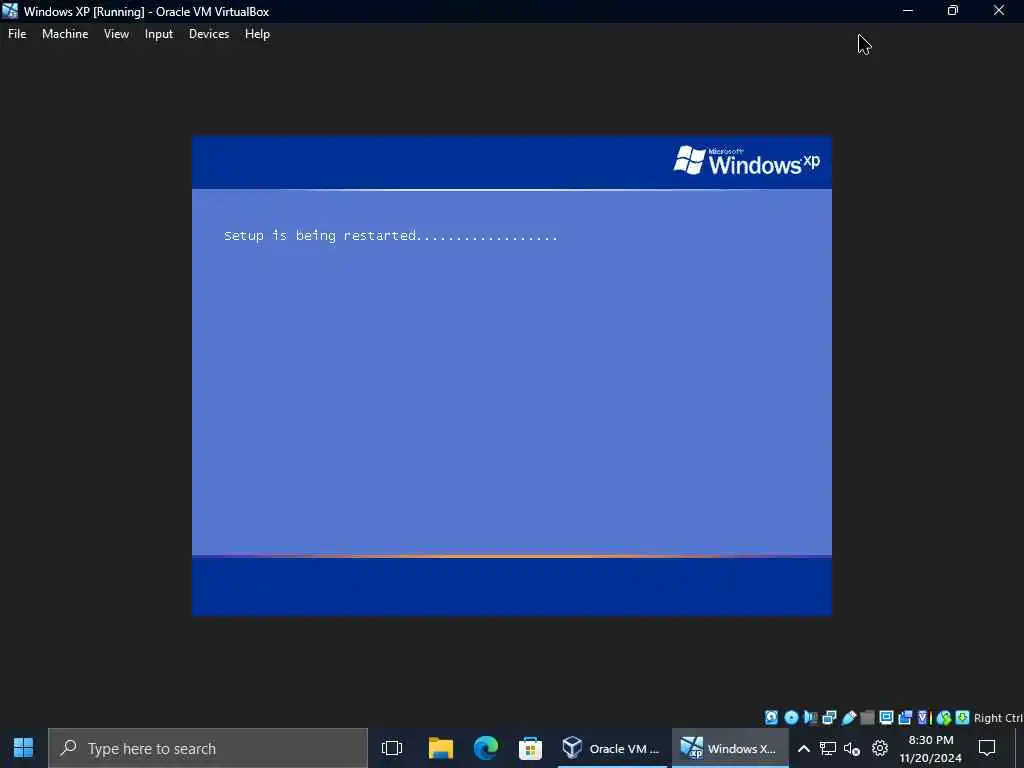This screenshot has height=768, width=1024.
Task: Click the recording status icon
Action: [905, 718]
